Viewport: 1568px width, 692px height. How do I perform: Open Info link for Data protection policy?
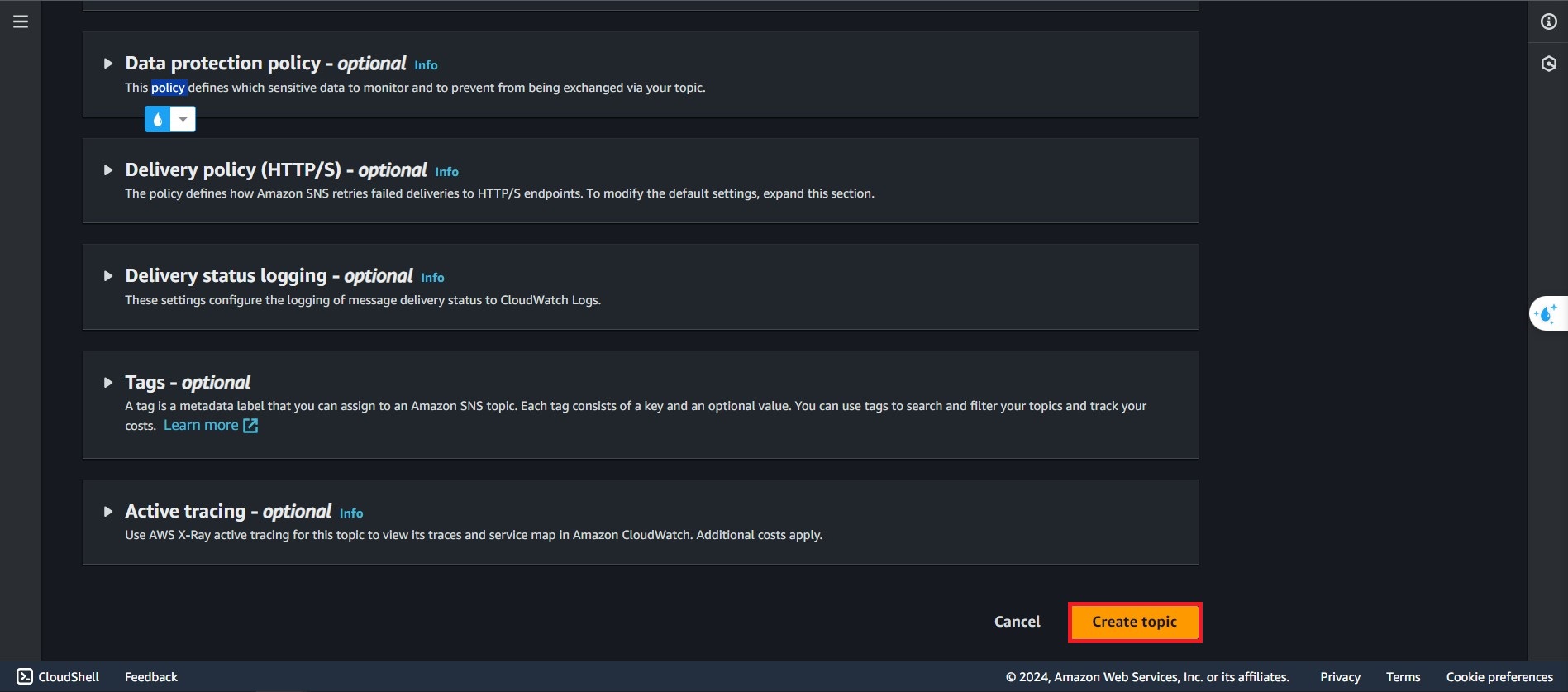(x=426, y=65)
